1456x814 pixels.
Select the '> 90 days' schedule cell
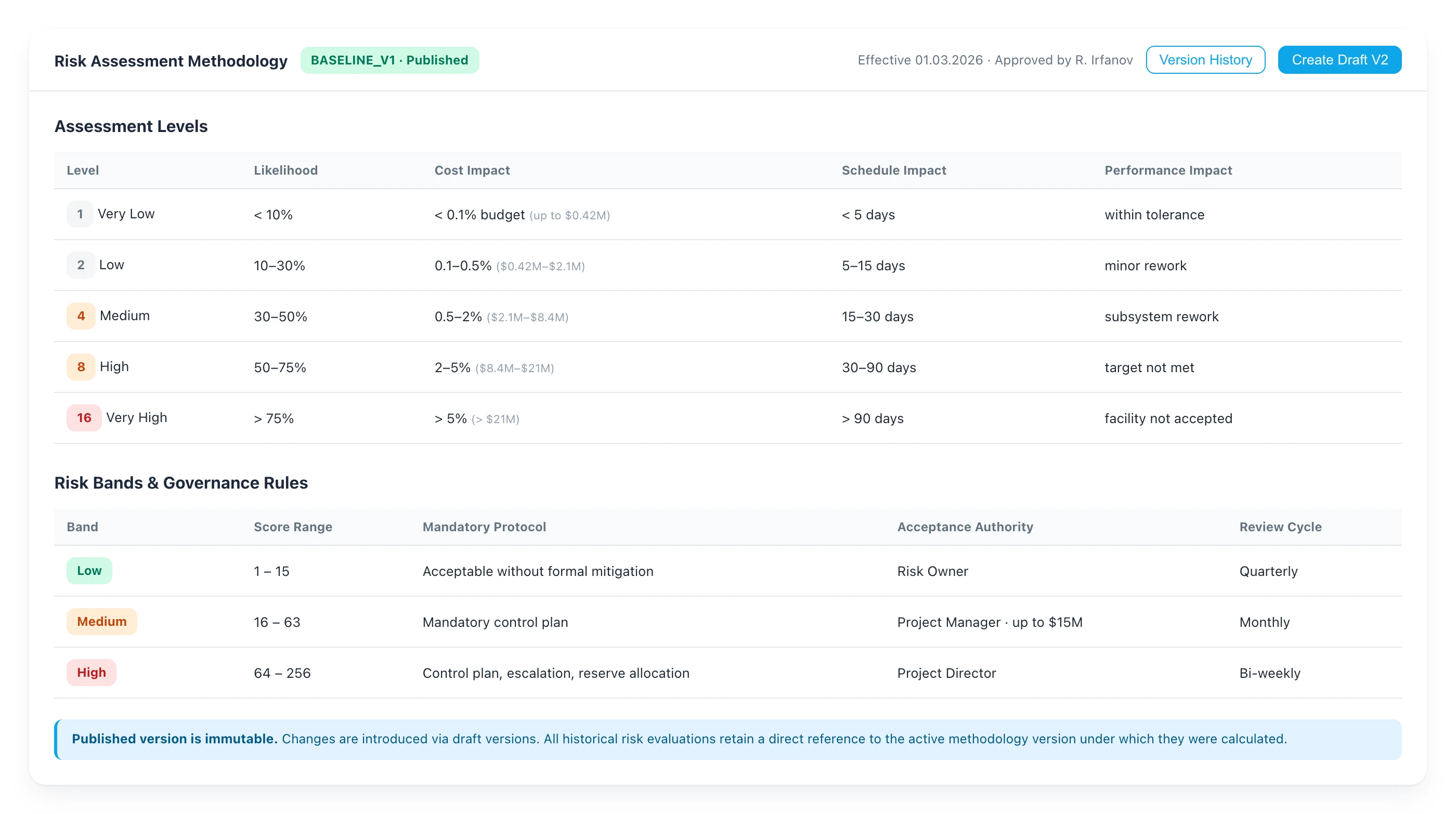pyautogui.click(x=872, y=418)
